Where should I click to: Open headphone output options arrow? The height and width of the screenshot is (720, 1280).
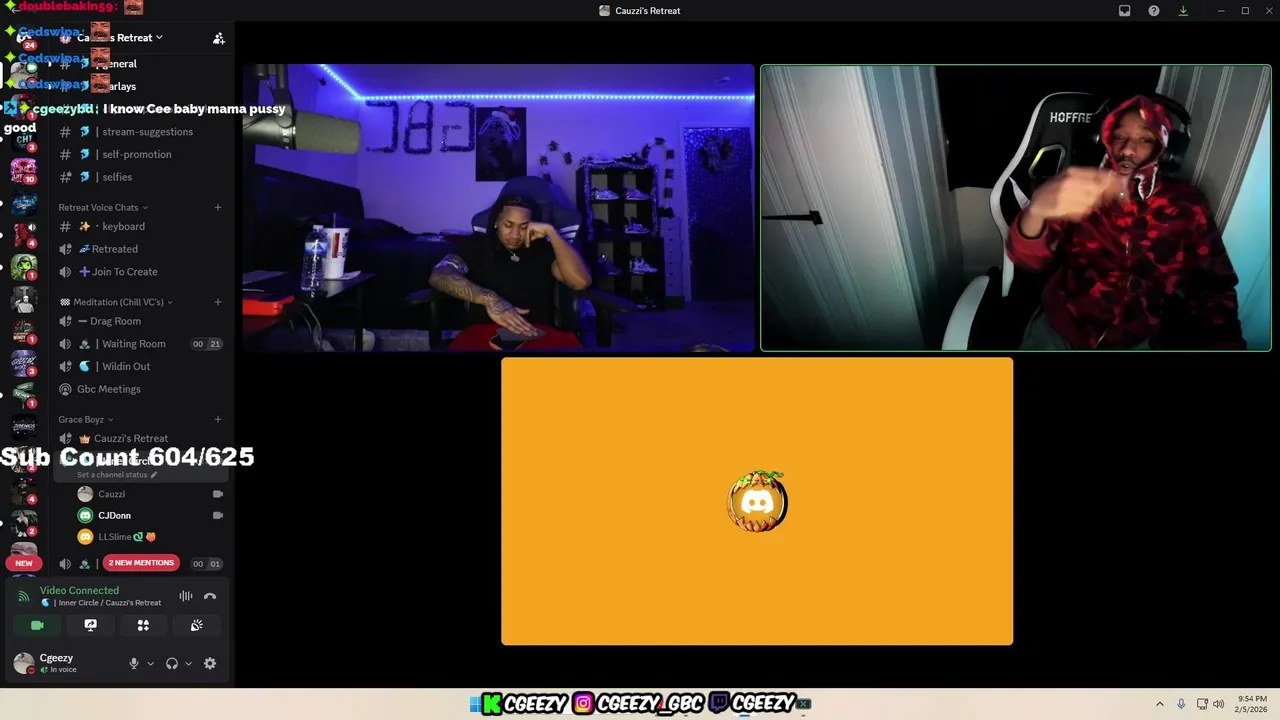coord(188,663)
